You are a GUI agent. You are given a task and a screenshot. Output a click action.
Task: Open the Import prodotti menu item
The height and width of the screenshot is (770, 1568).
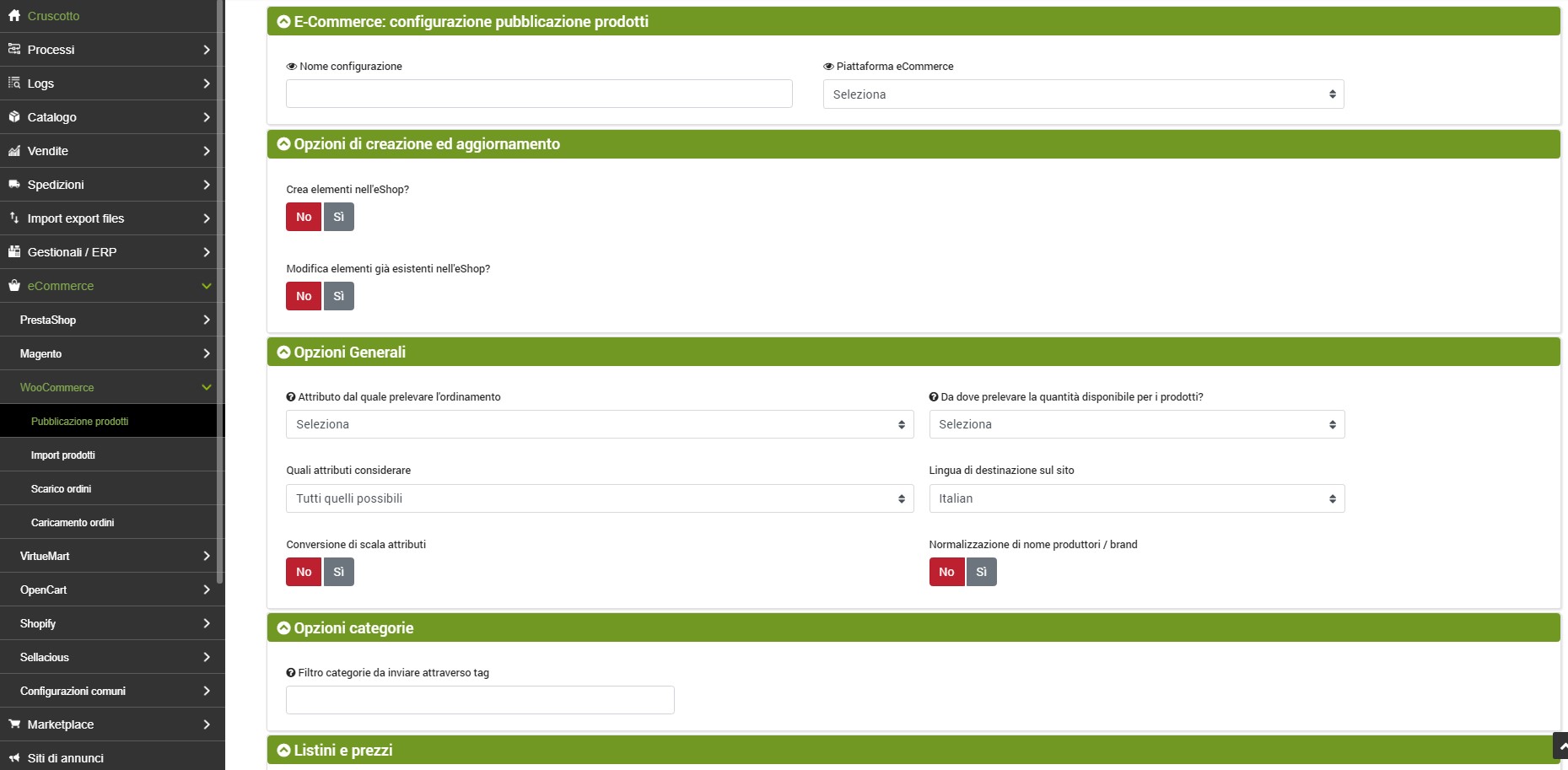(63, 455)
